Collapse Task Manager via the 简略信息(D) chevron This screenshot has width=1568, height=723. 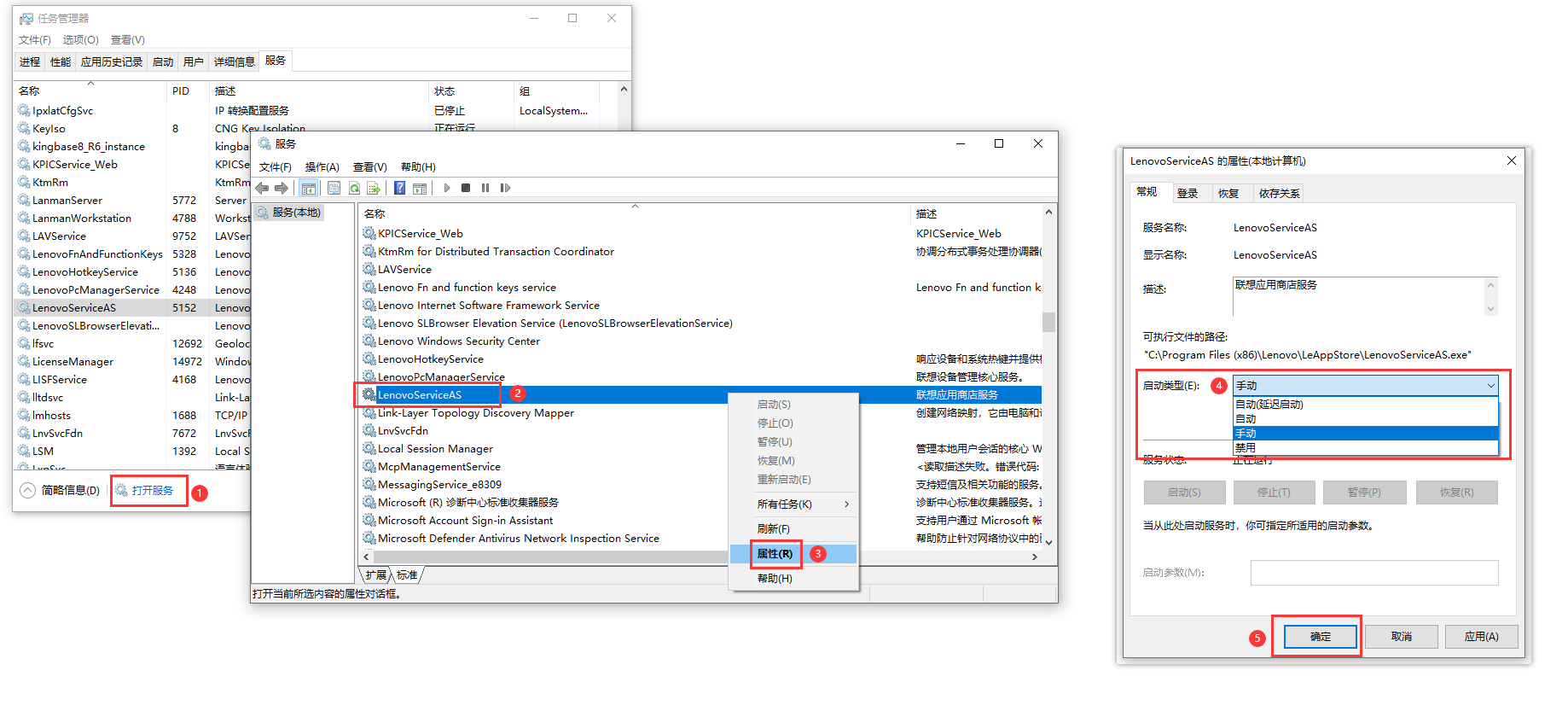click(x=28, y=490)
